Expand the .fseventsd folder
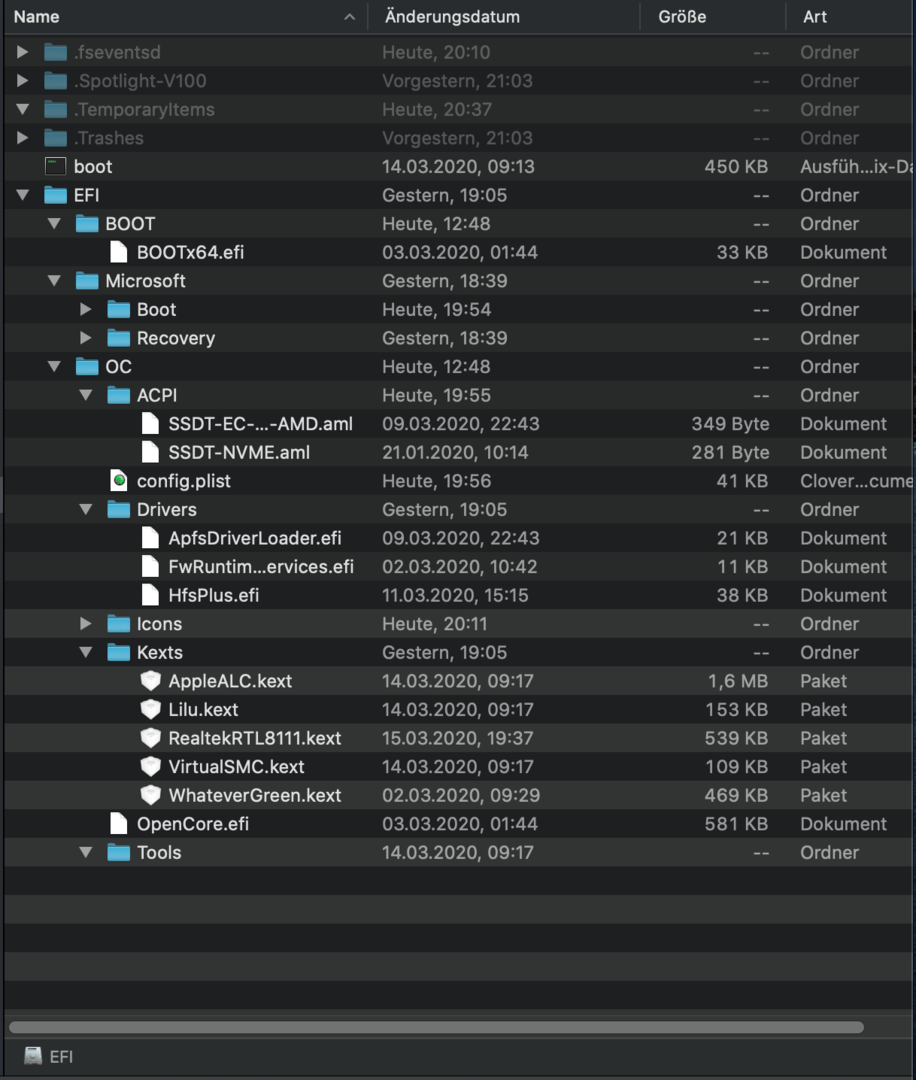Screen dimensions: 916x1080 click(x=23, y=52)
